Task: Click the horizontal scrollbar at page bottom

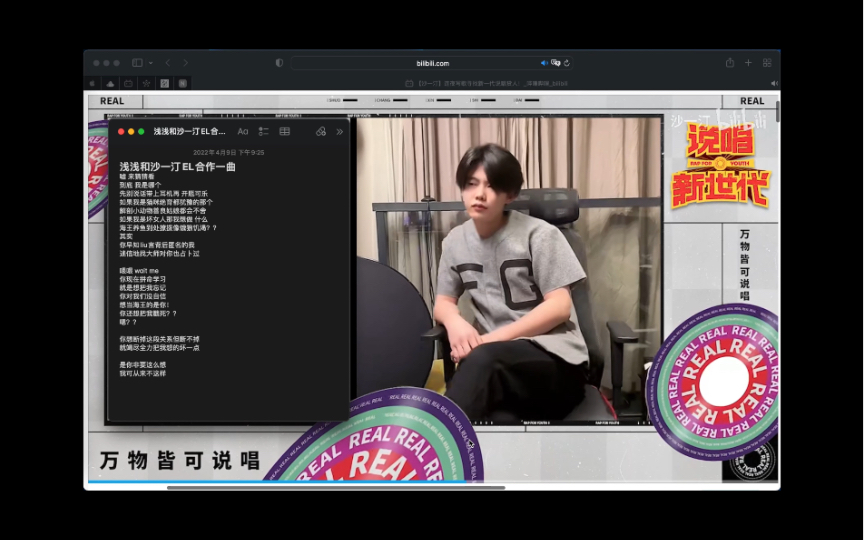Action: (336, 487)
